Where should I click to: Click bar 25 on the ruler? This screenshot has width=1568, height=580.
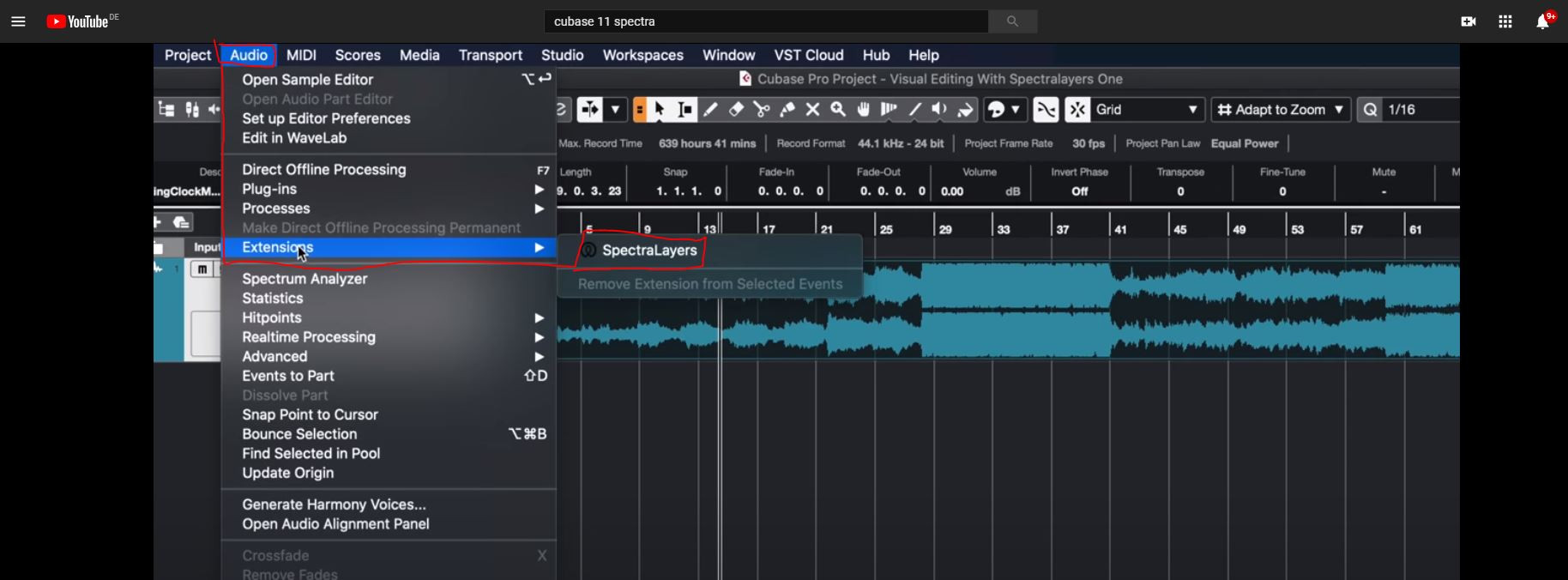[x=886, y=229]
